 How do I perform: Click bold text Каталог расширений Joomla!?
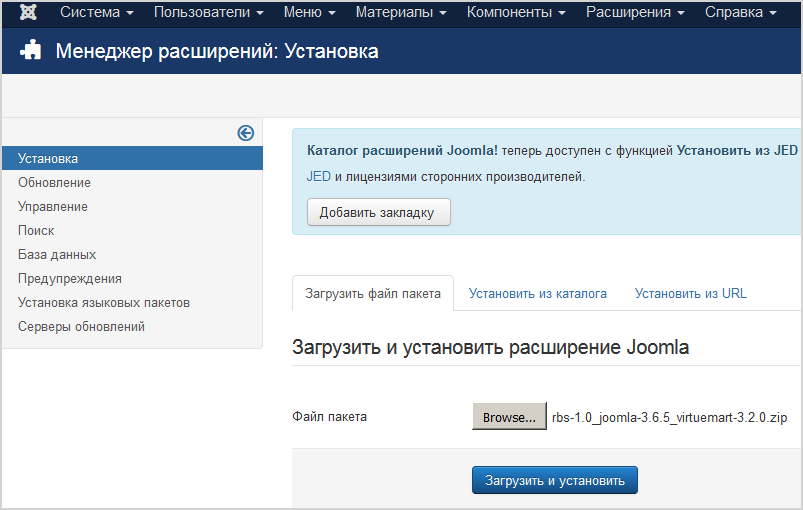(402, 151)
